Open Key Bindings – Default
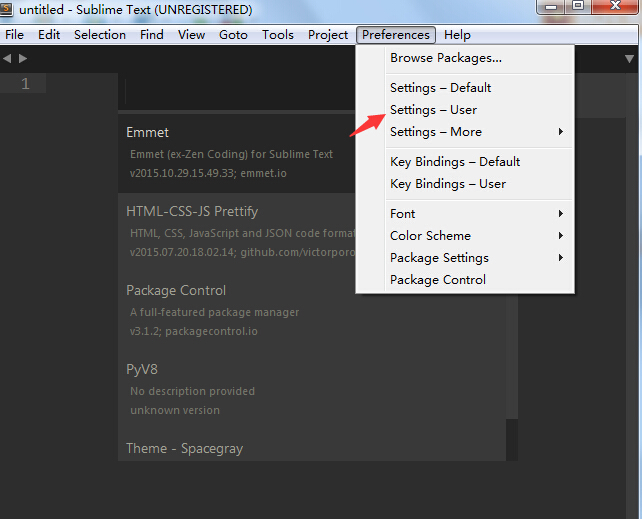This screenshot has height=519, width=642. 465,162
